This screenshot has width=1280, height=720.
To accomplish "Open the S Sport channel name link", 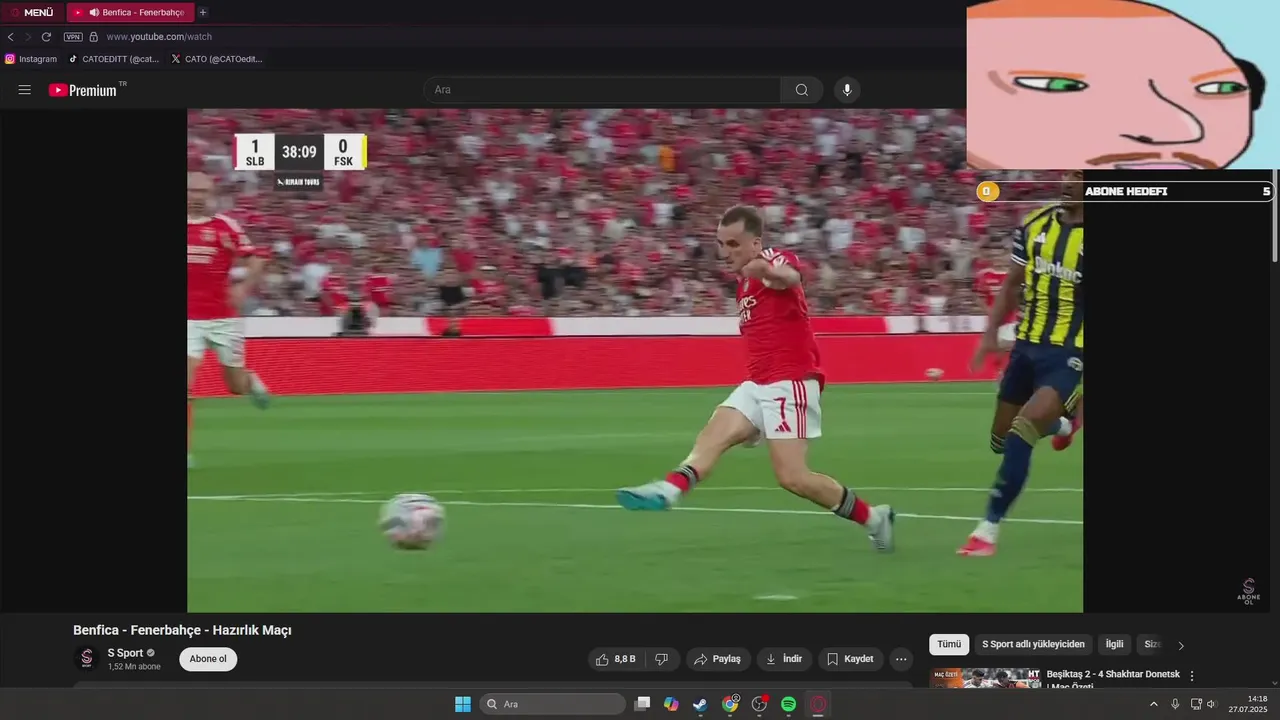I will point(125,653).
